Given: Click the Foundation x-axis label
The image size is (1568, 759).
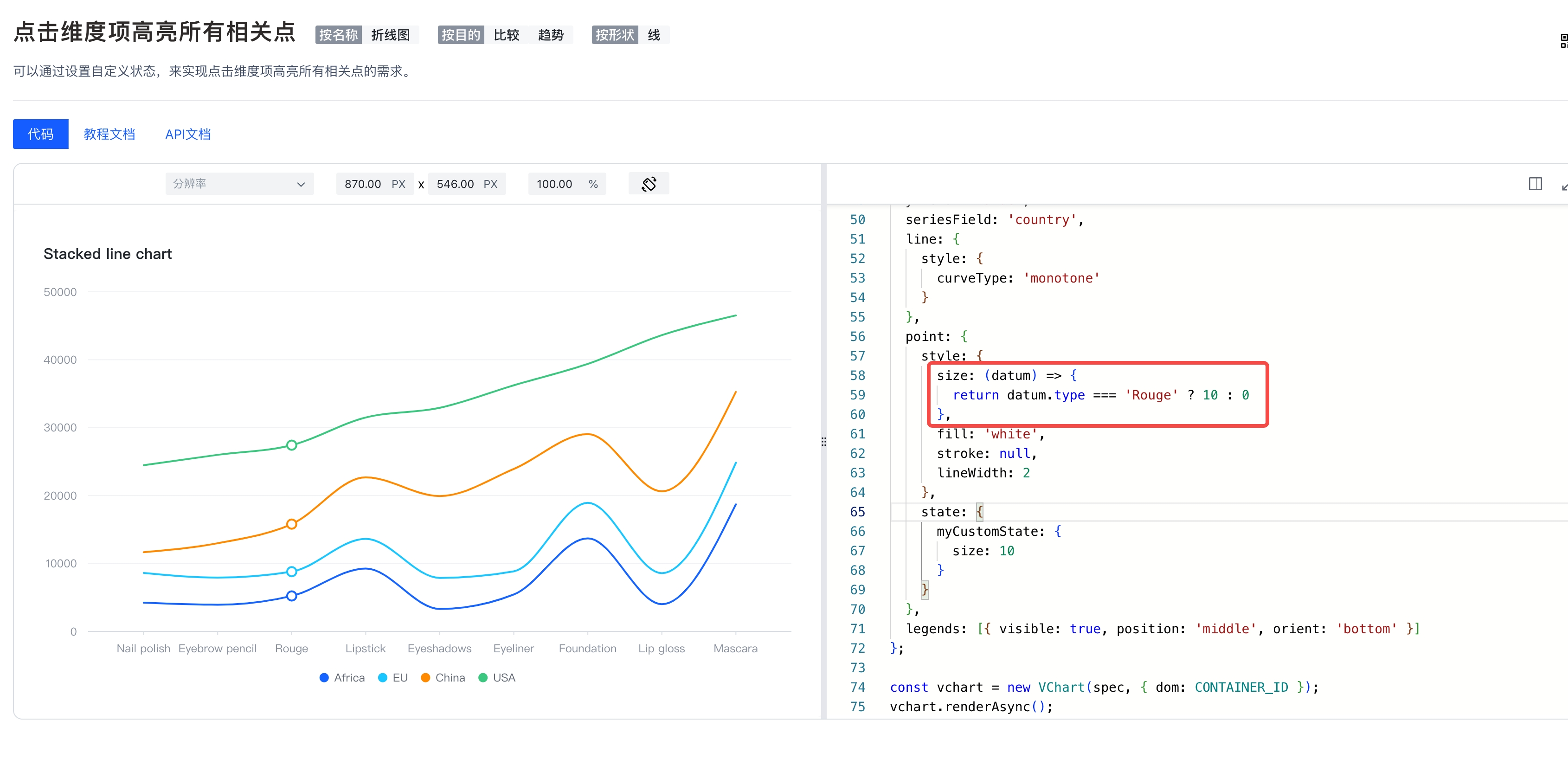Looking at the screenshot, I should coord(587,648).
